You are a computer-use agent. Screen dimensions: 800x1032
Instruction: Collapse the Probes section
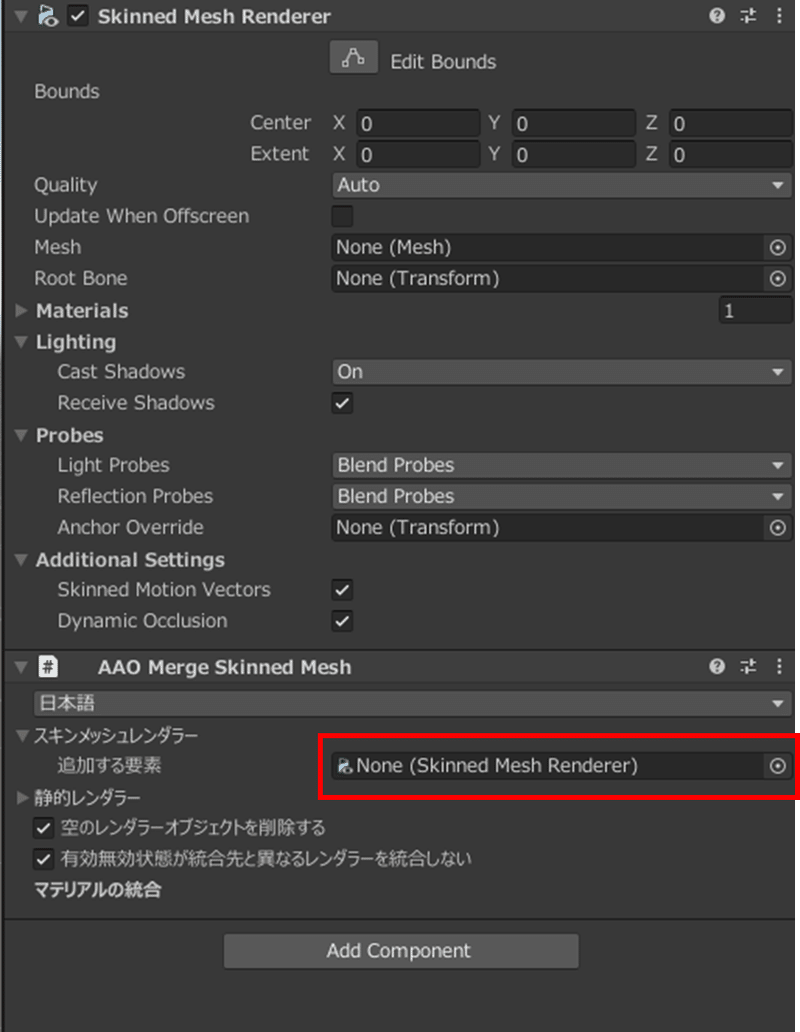[21, 435]
